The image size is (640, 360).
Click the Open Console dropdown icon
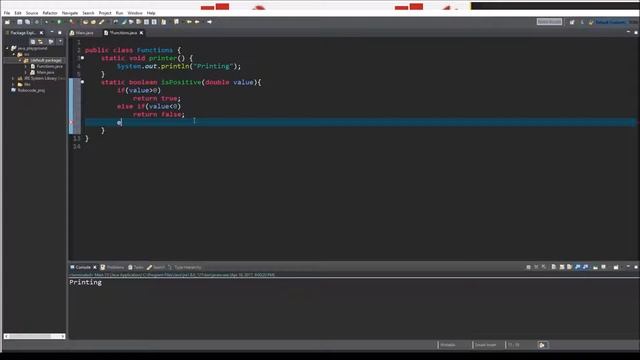(x=616, y=267)
